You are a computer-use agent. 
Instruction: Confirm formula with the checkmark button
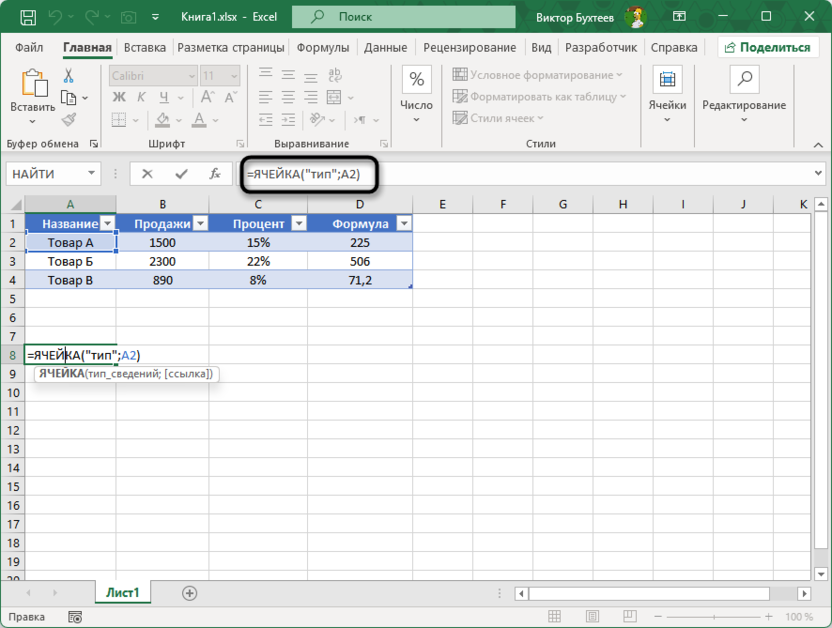click(181, 174)
